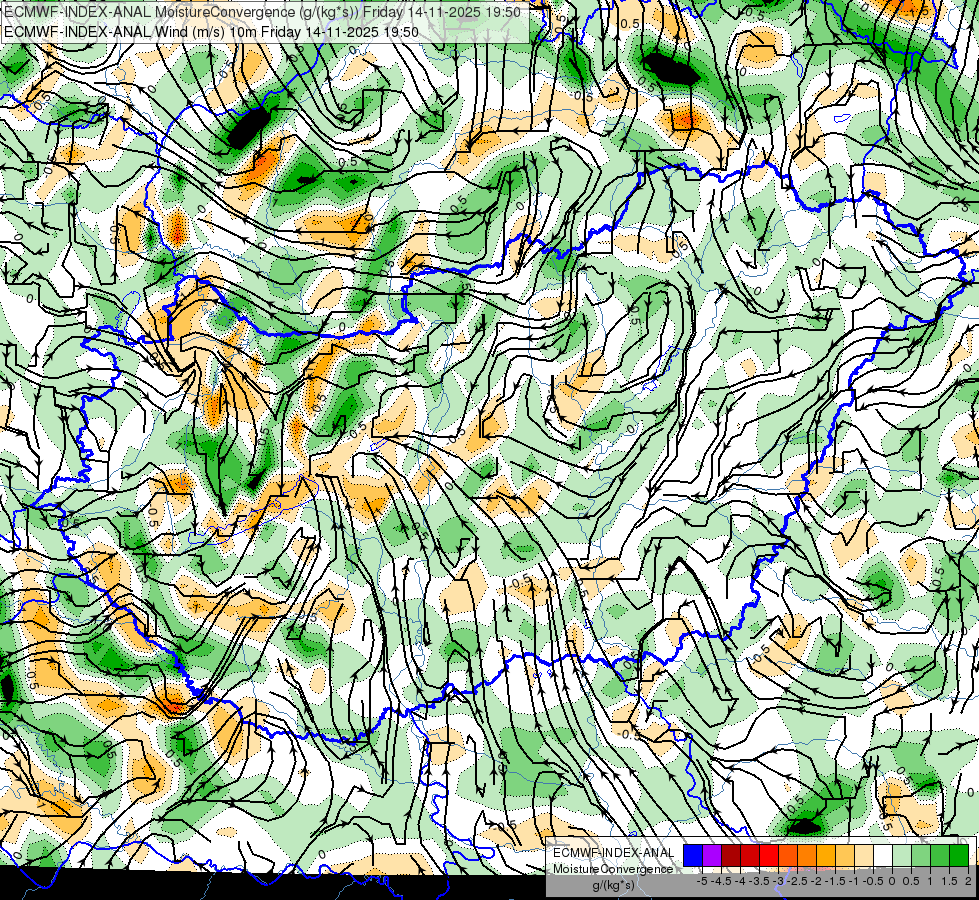Click the MoistureConvergence title line at the top
Viewport: 979px width, 900px height.
coord(262,12)
